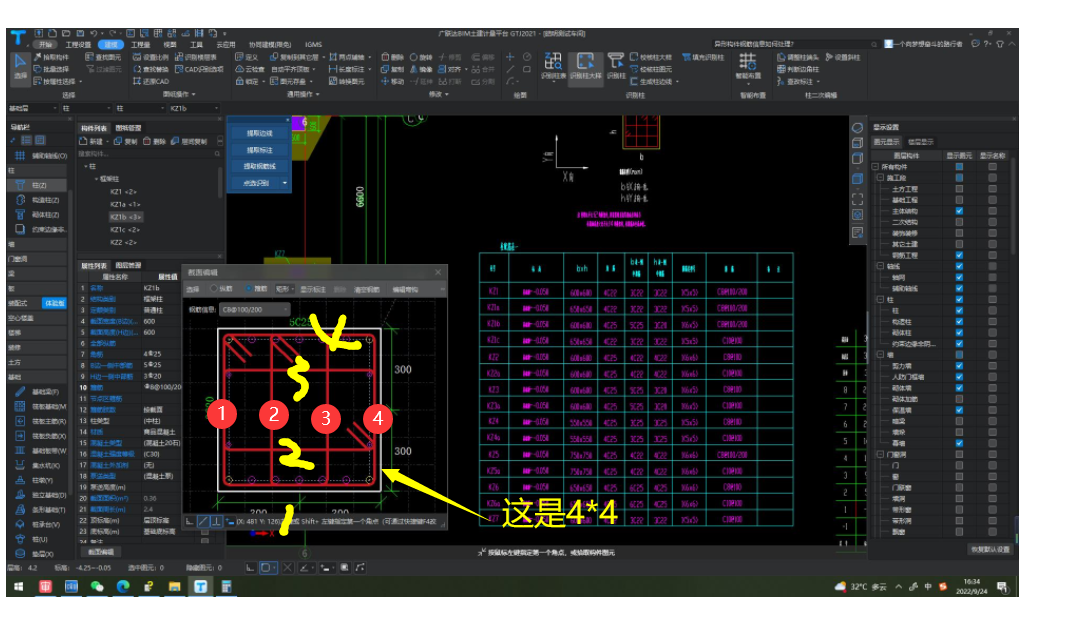The width and height of the screenshot is (1065, 630).
Task: Click the 提取钢筋线 button
Action: (x=259, y=166)
